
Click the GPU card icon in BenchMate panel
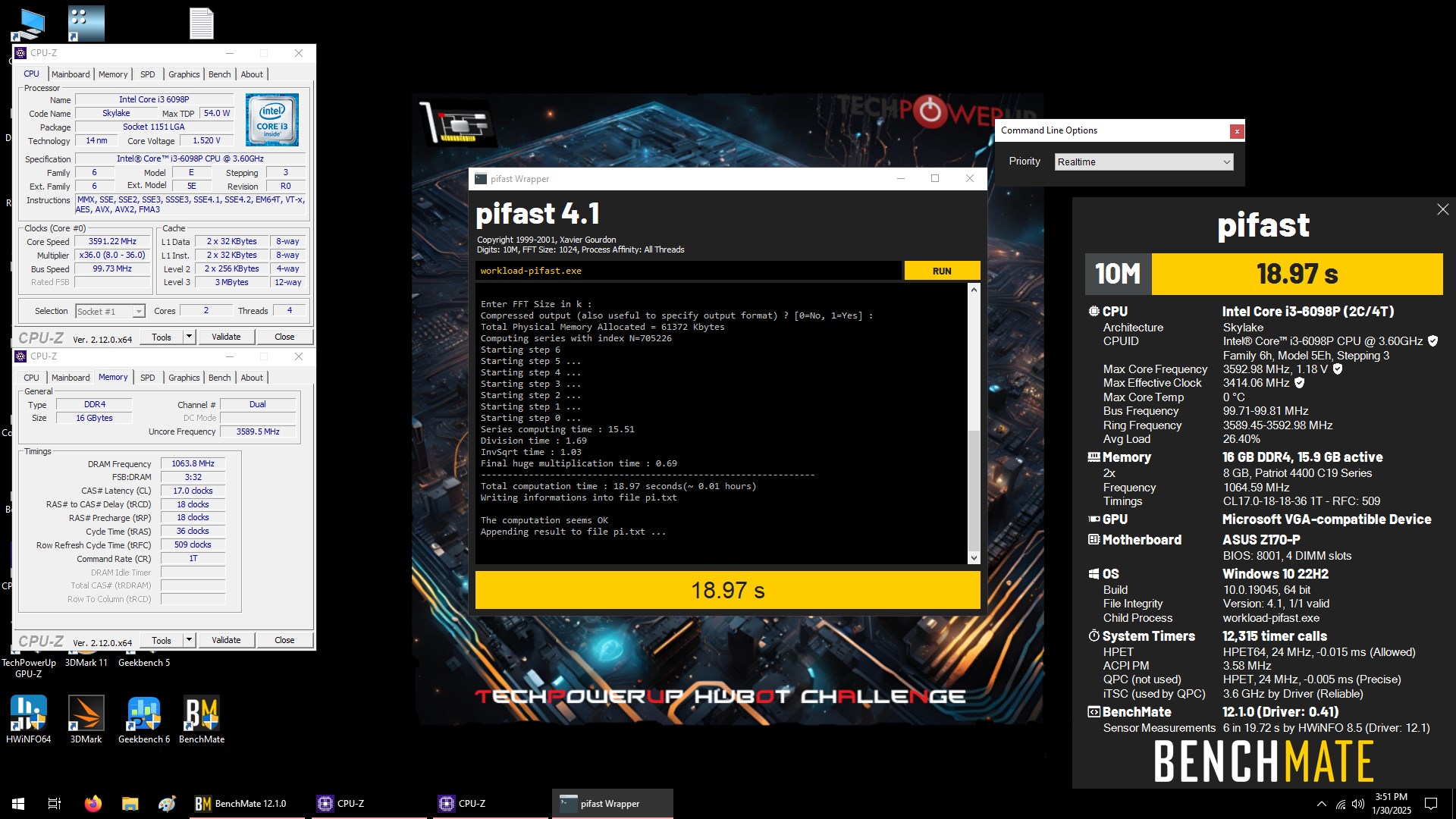coord(1094,519)
